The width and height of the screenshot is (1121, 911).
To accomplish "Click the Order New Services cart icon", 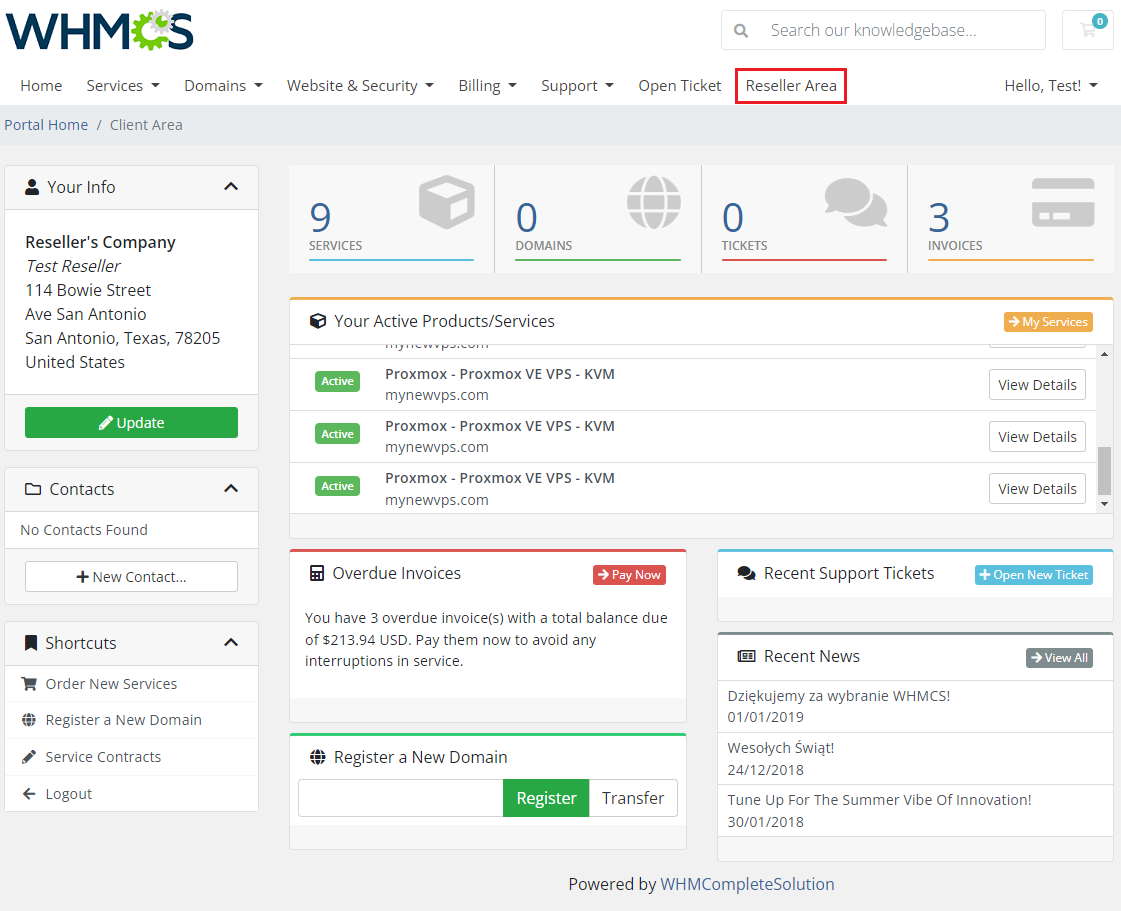I will (x=29, y=684).
